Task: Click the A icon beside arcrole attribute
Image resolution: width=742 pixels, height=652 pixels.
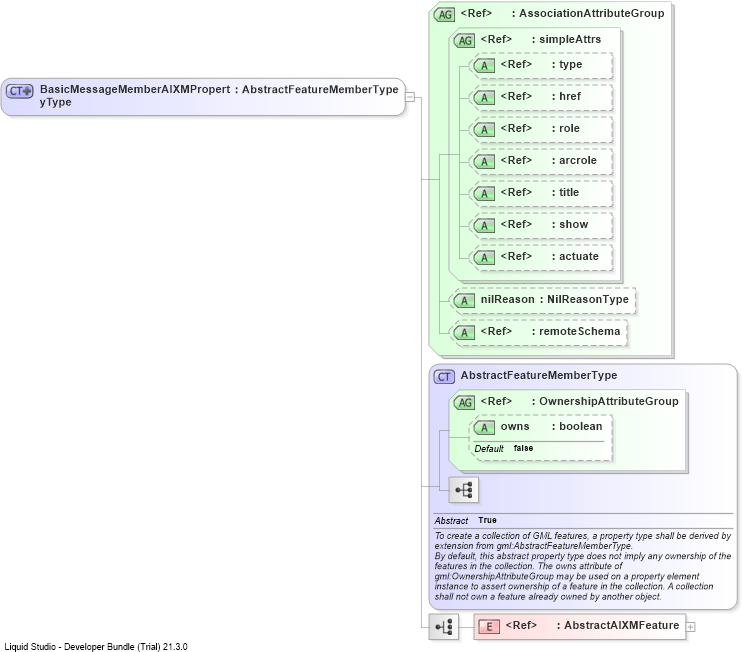Action: [x=484, y=162]
